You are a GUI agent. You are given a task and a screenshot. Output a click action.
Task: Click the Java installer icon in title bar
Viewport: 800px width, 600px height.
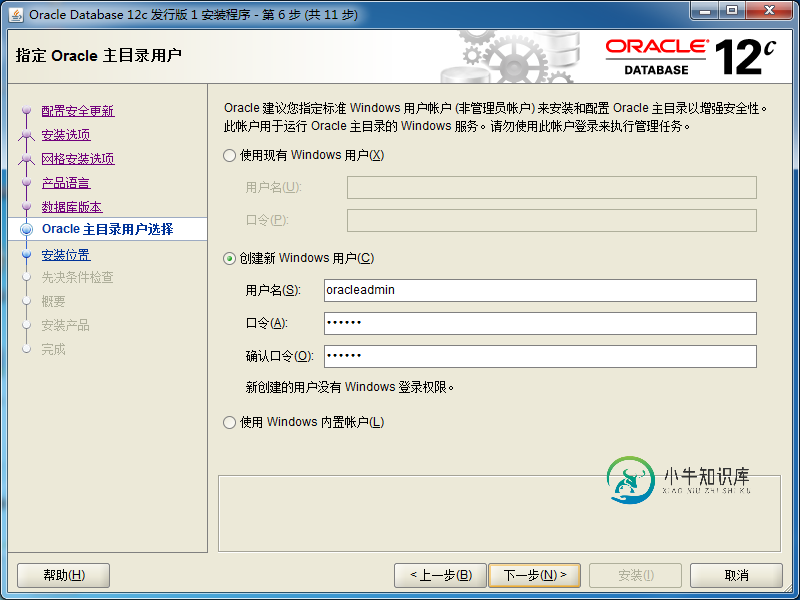point(16,15)
